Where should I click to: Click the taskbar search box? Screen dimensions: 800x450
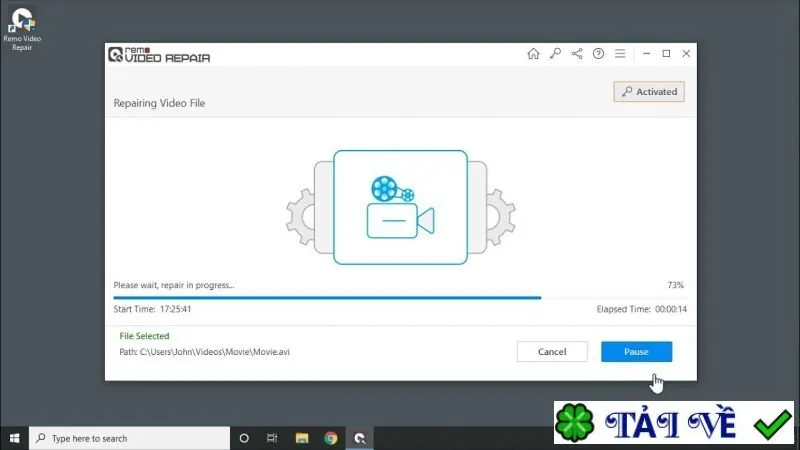click(130, 438)
